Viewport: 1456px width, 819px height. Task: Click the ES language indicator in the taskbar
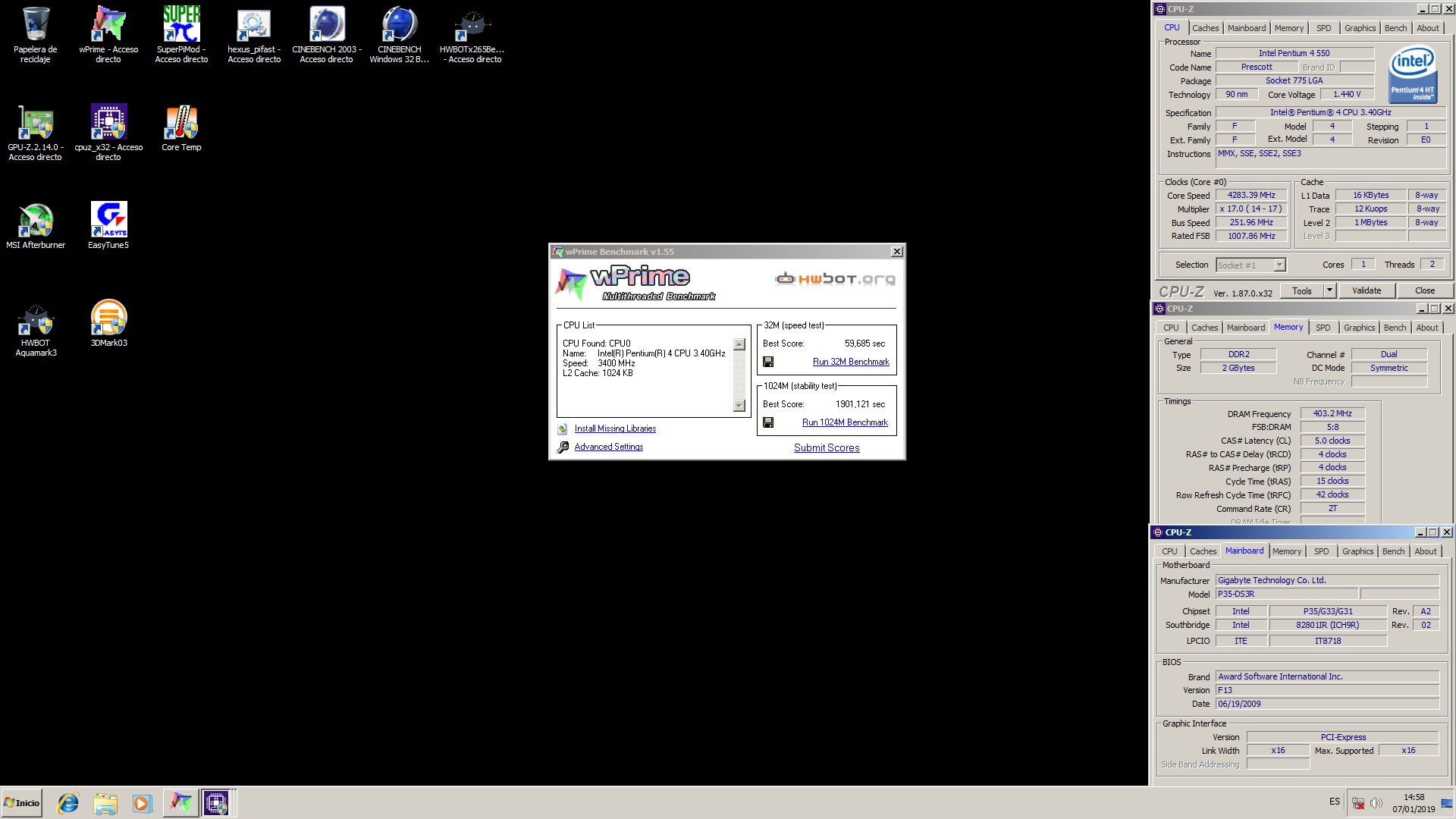[1335, 802]
